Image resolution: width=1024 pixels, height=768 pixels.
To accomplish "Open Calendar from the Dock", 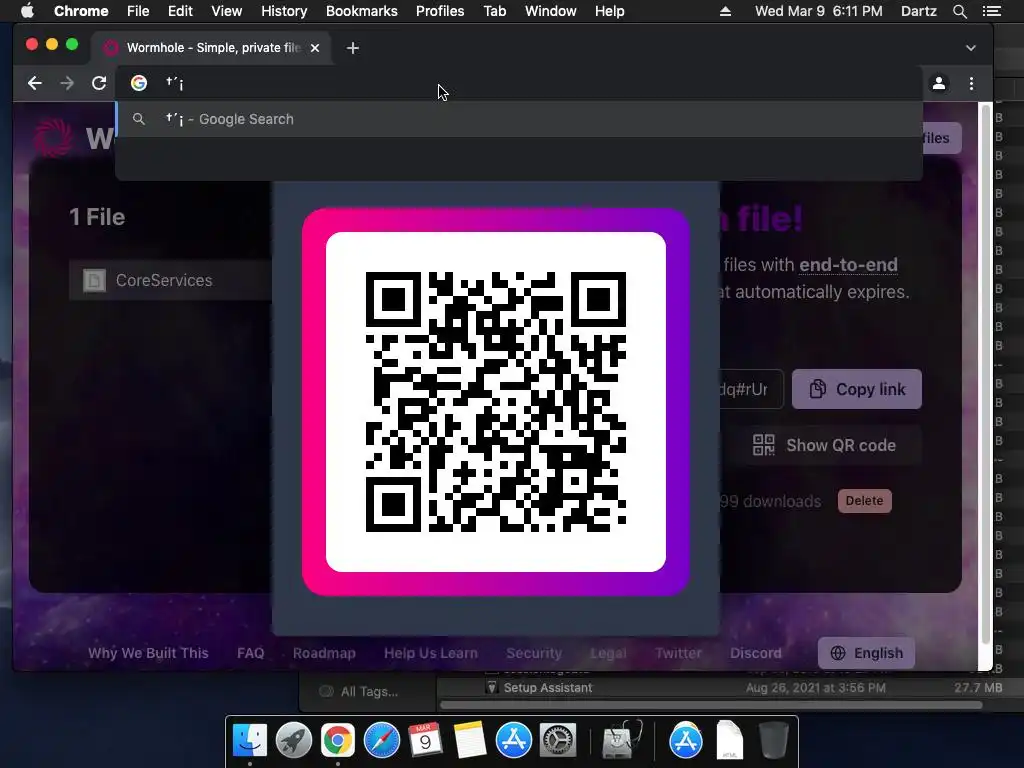I will click(x=425, y=741).
